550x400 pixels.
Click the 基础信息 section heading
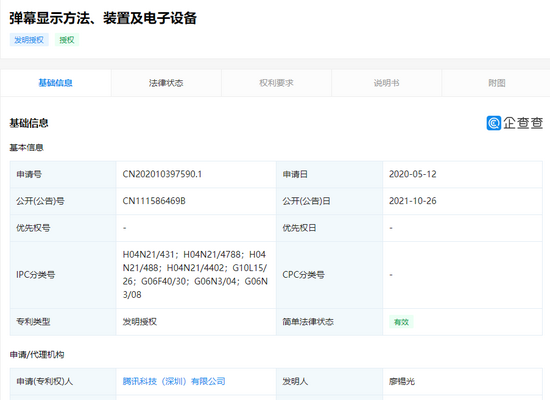(29, 123)
